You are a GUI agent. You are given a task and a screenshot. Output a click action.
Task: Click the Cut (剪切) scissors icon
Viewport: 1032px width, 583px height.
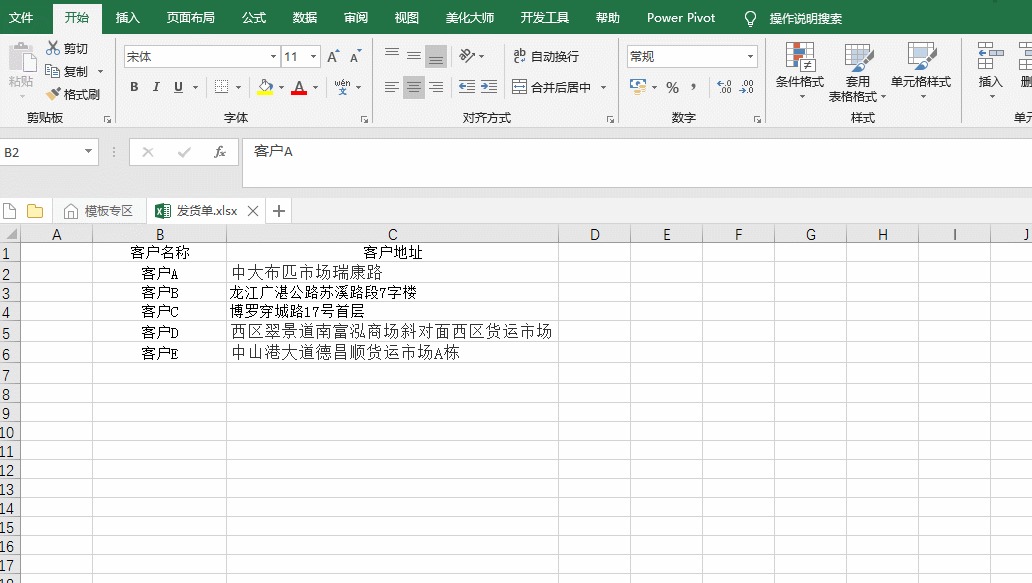53,48
